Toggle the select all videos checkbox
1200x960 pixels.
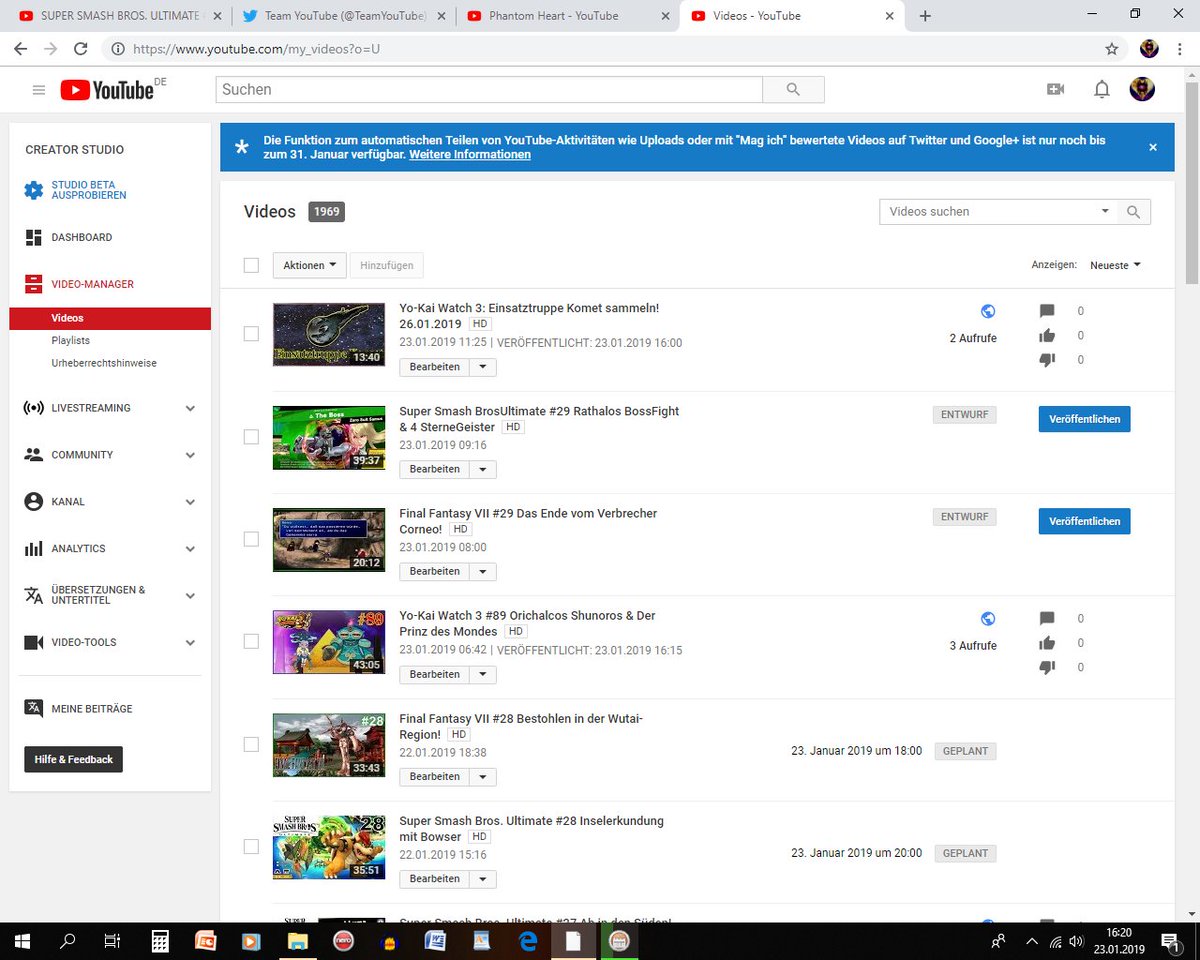click(x=251, y=265)
